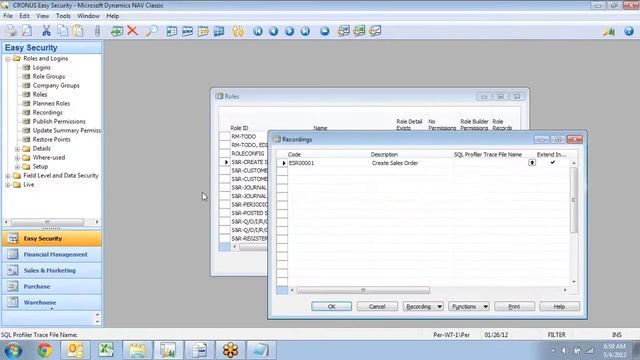The height and width of the screenshot is (360, 640).
Task: Select Planned Roles in the tree
Action: [x=51, y=103]
